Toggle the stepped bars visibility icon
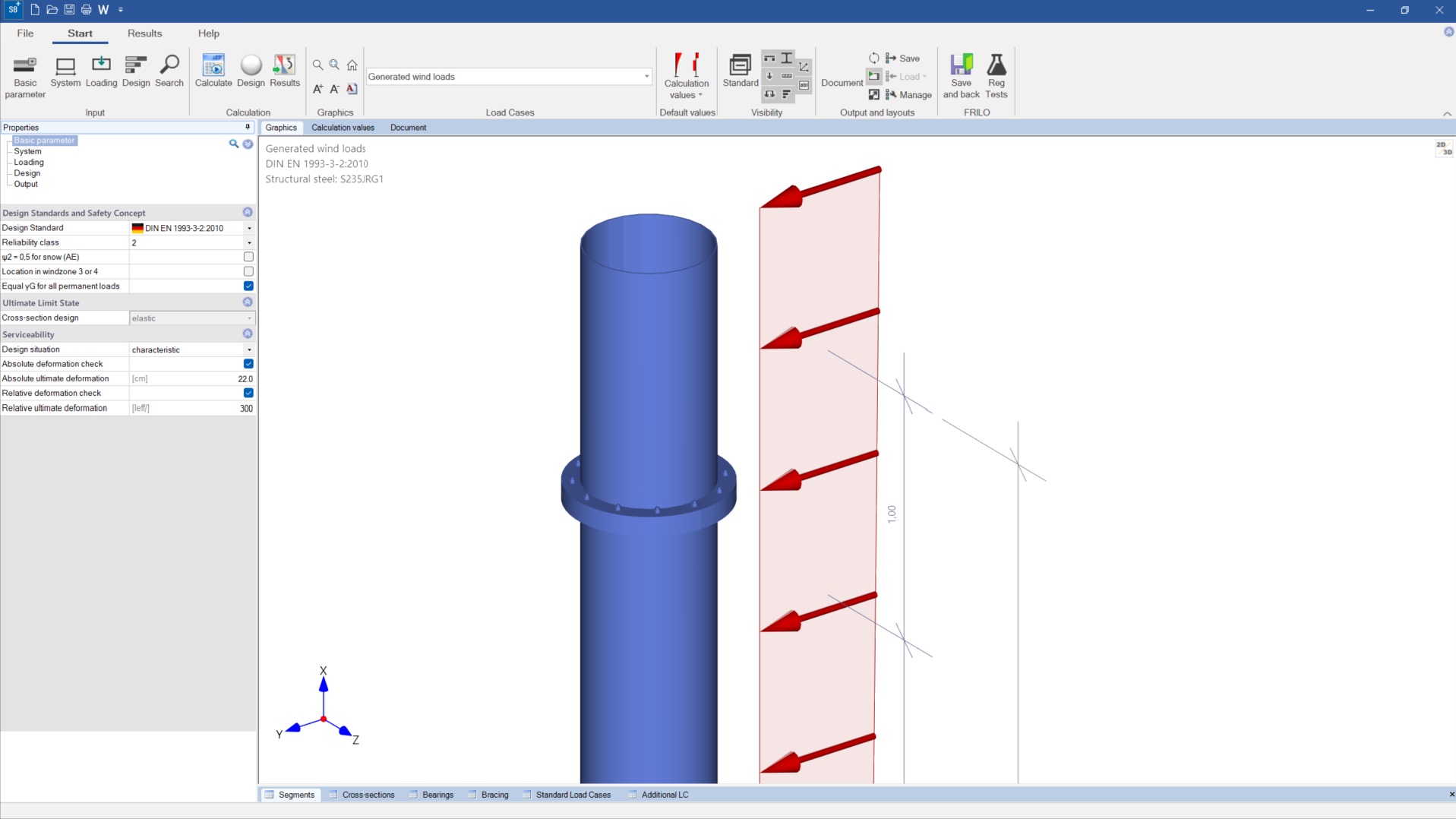The height and width of the screenshot is (819, 1456). click(x=787, y=94)
